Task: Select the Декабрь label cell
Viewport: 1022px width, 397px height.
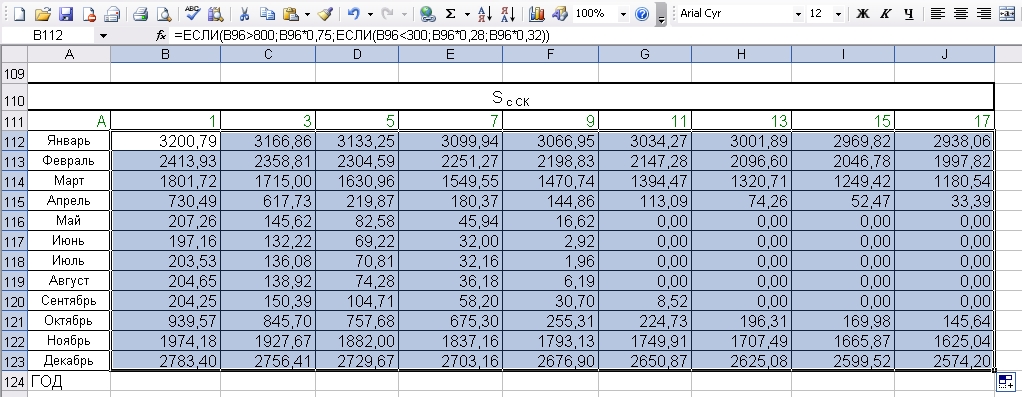Action: [69, 360]
